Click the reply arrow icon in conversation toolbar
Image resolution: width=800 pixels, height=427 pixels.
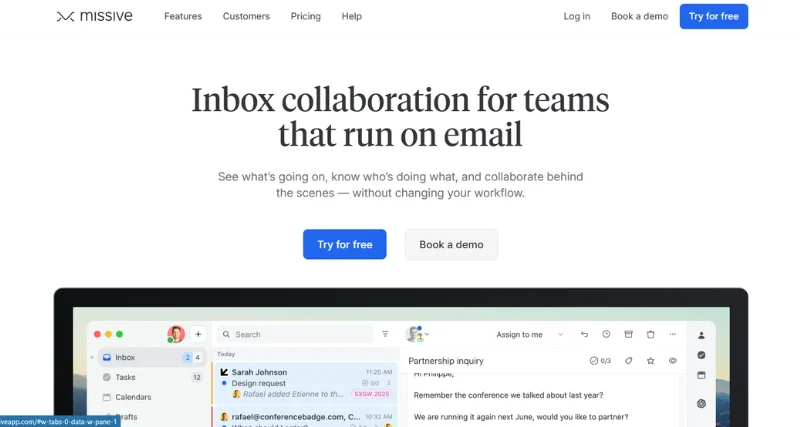[x=584, y=334]
